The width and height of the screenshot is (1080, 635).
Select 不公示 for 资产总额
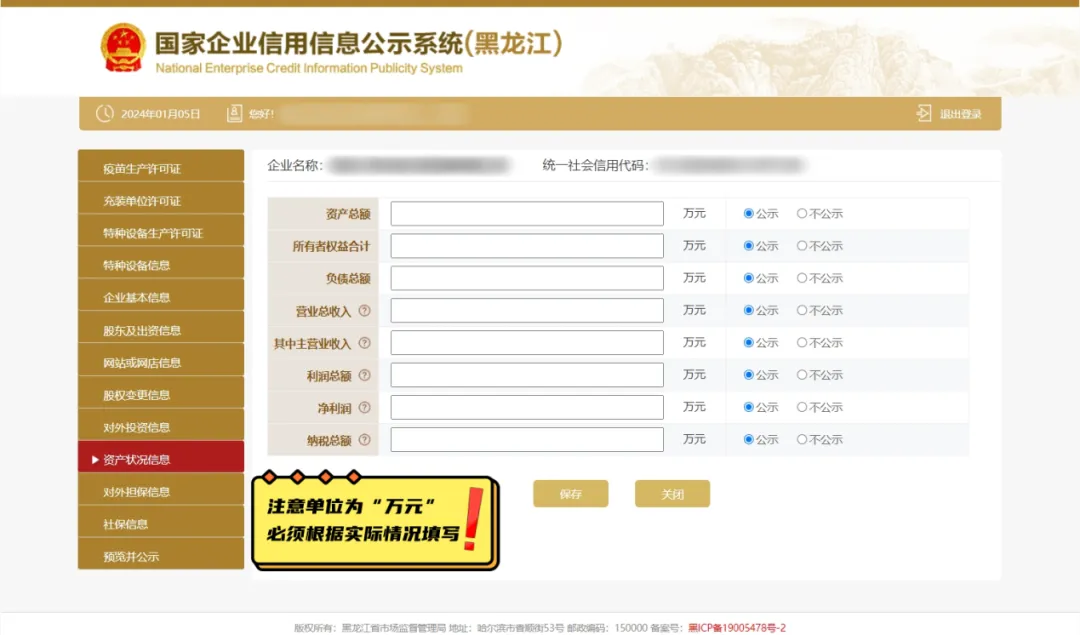[802, 214]
